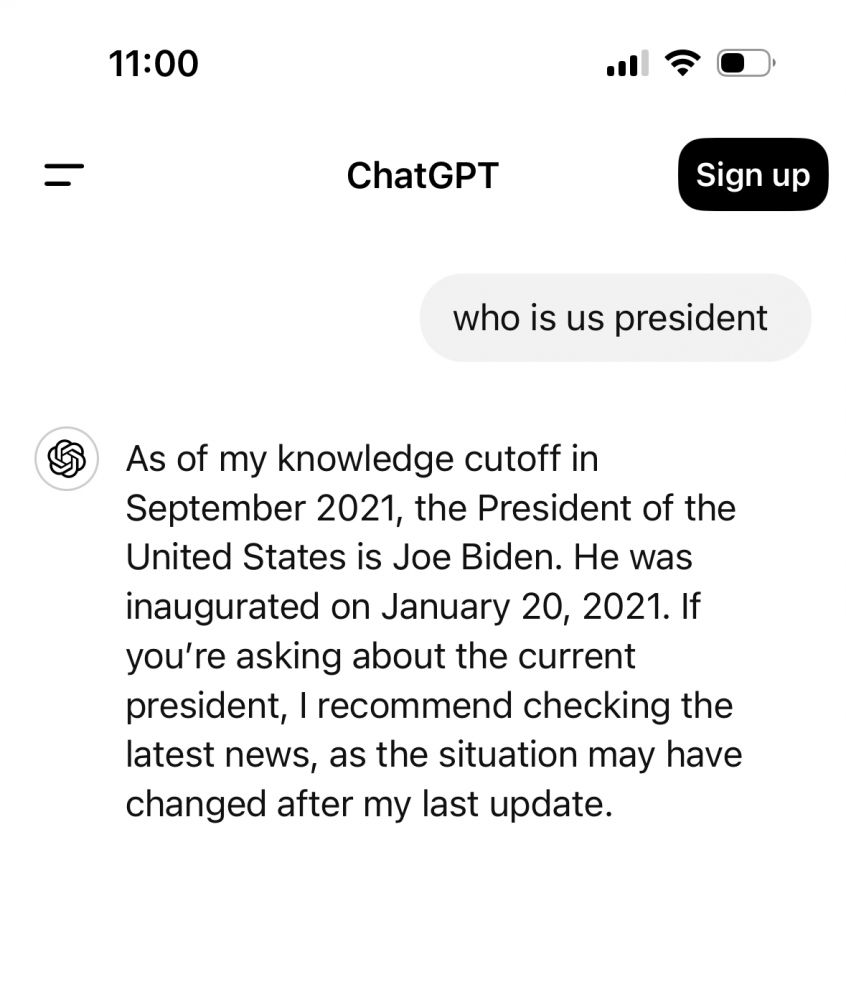This screenshot has width=846, height=1000.
Task: Tap the date "January 20, 2021"
Action: pyautogui.click(x=521, y=607)
